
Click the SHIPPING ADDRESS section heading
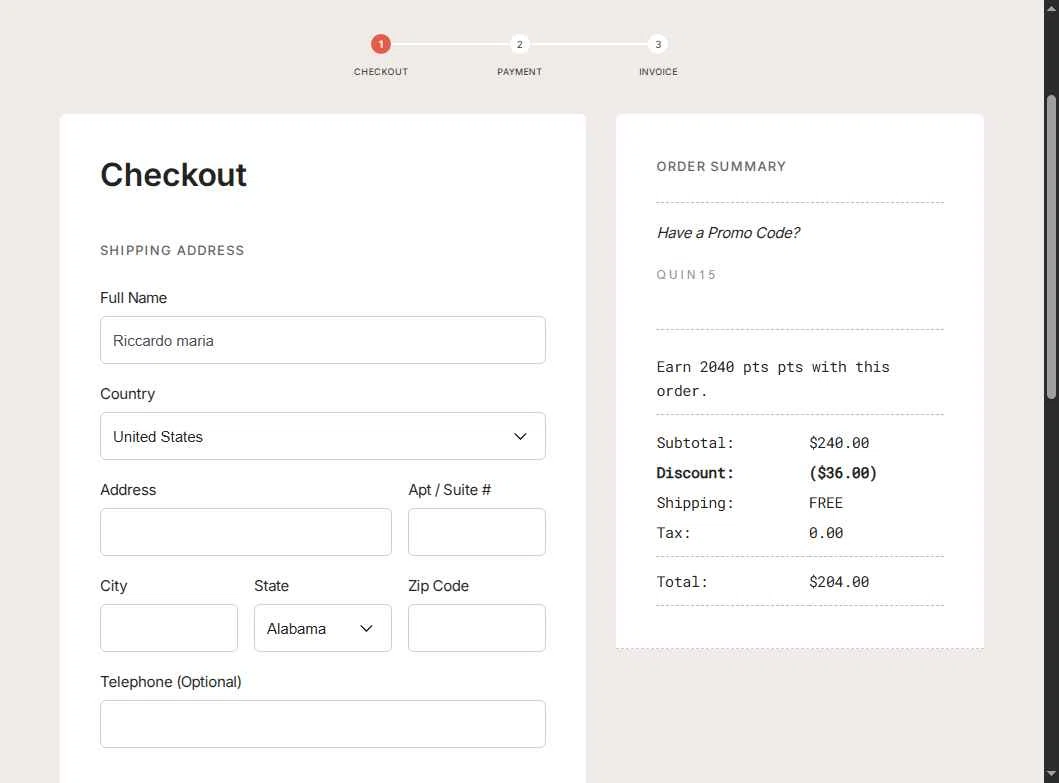[172, 251]
